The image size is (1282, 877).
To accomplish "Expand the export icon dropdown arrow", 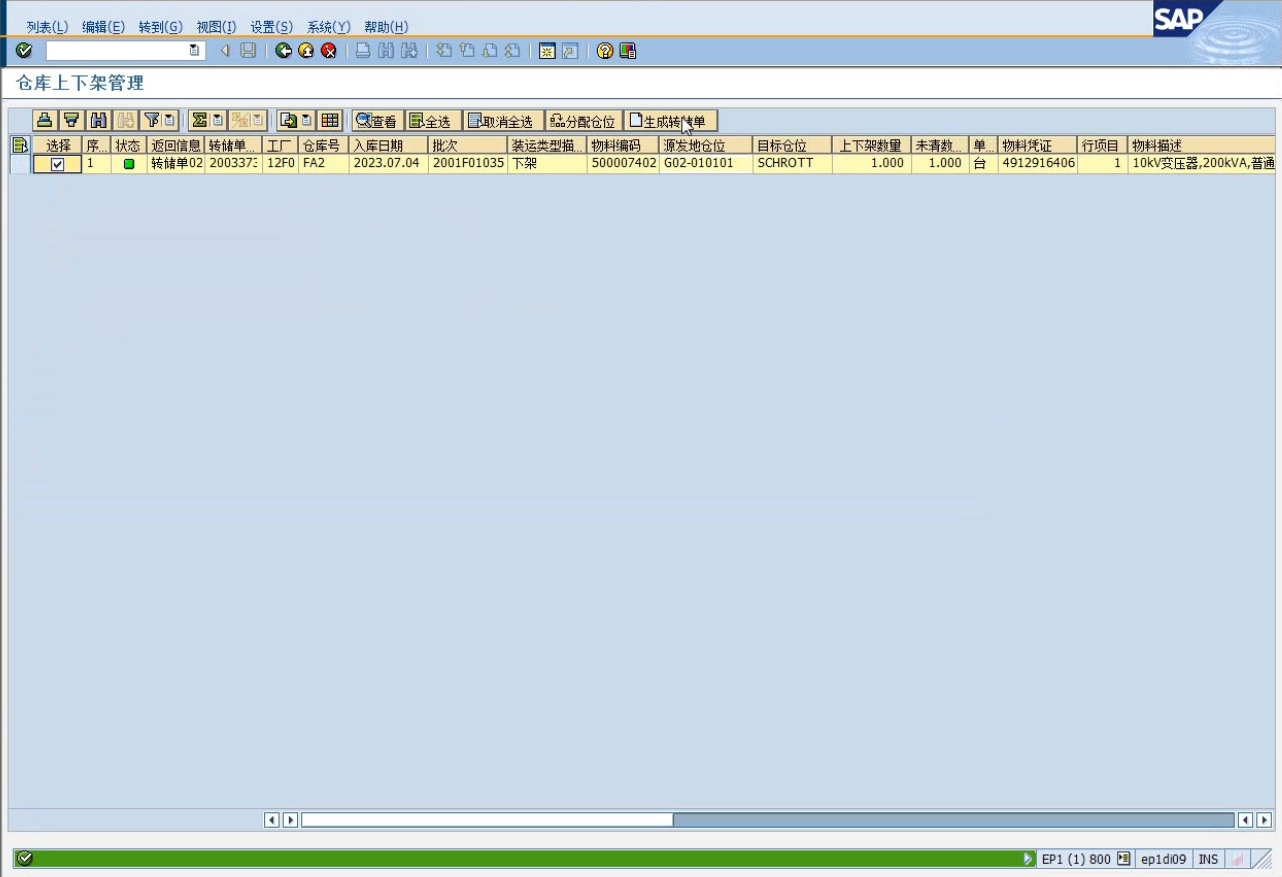I will pos(307,121).
